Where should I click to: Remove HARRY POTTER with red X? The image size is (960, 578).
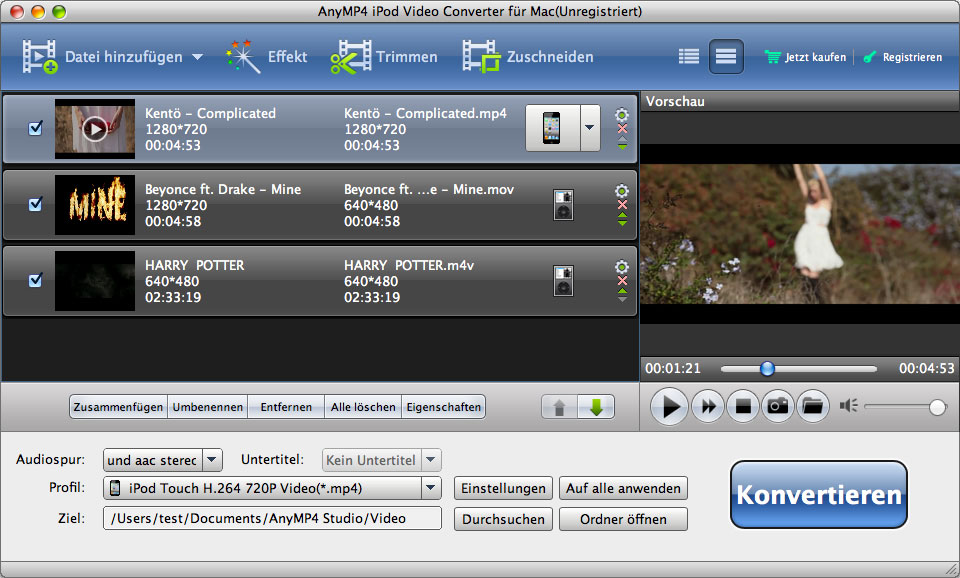tap(622, 280)
